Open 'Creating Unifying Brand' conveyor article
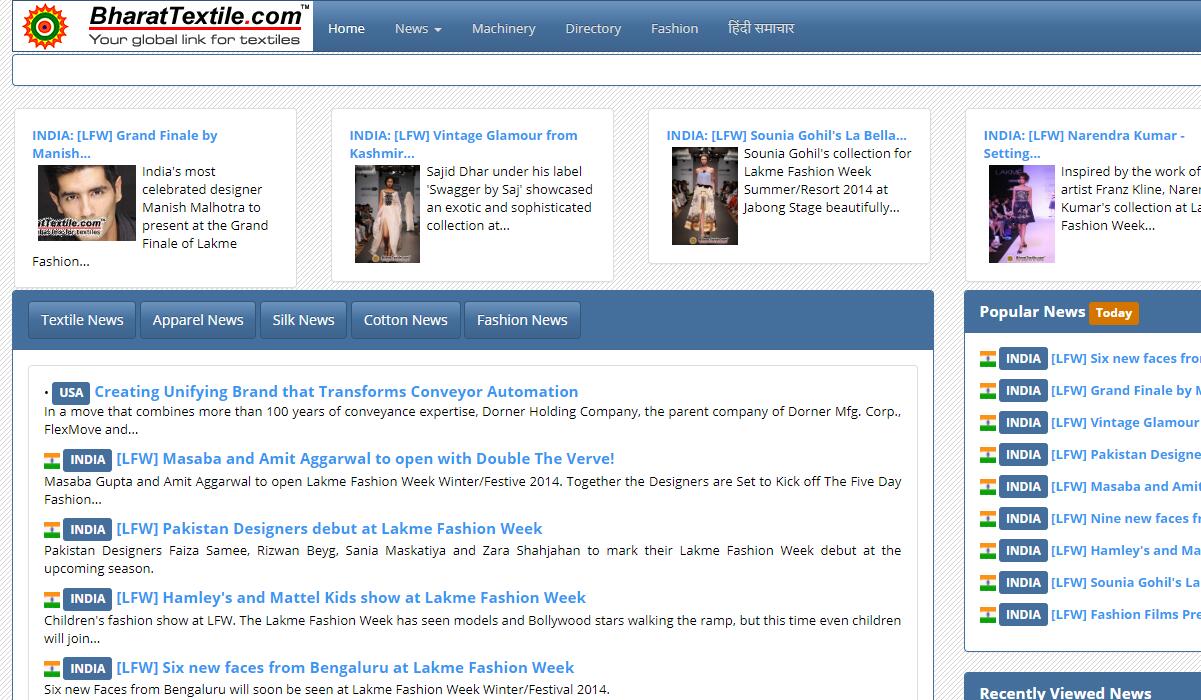 tap(336, 392)
